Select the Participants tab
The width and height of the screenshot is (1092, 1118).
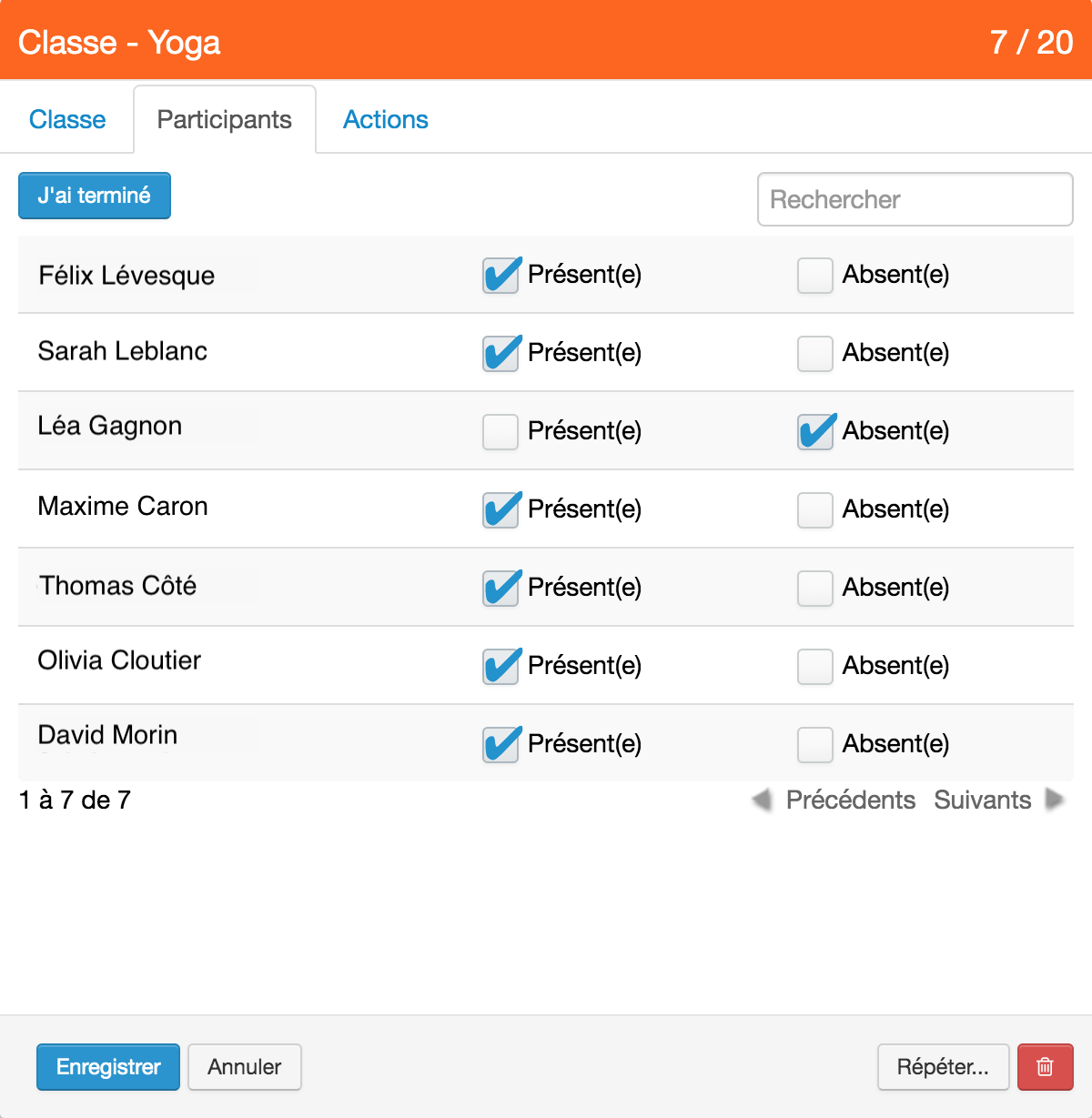coord(225,119)
